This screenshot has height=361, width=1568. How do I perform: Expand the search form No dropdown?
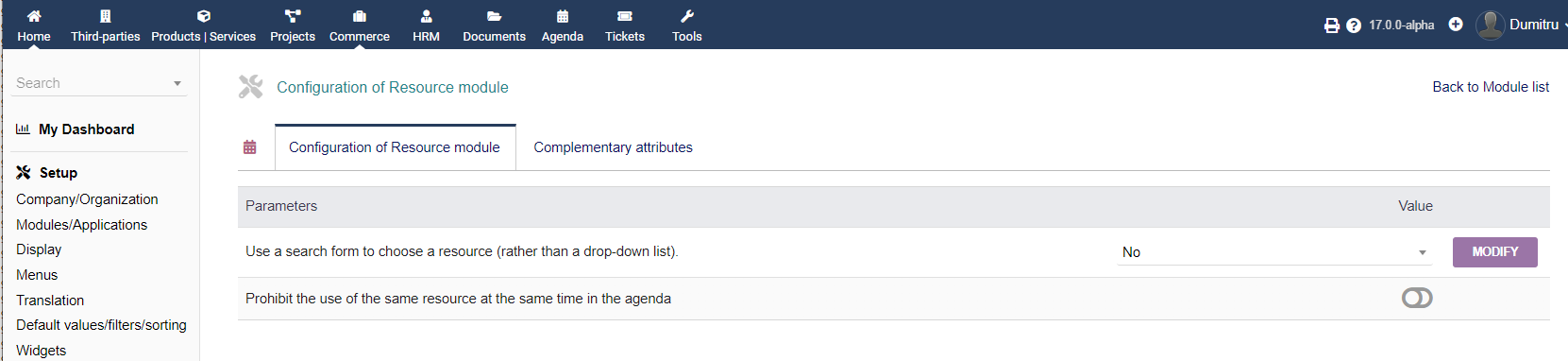[1274, 252]
